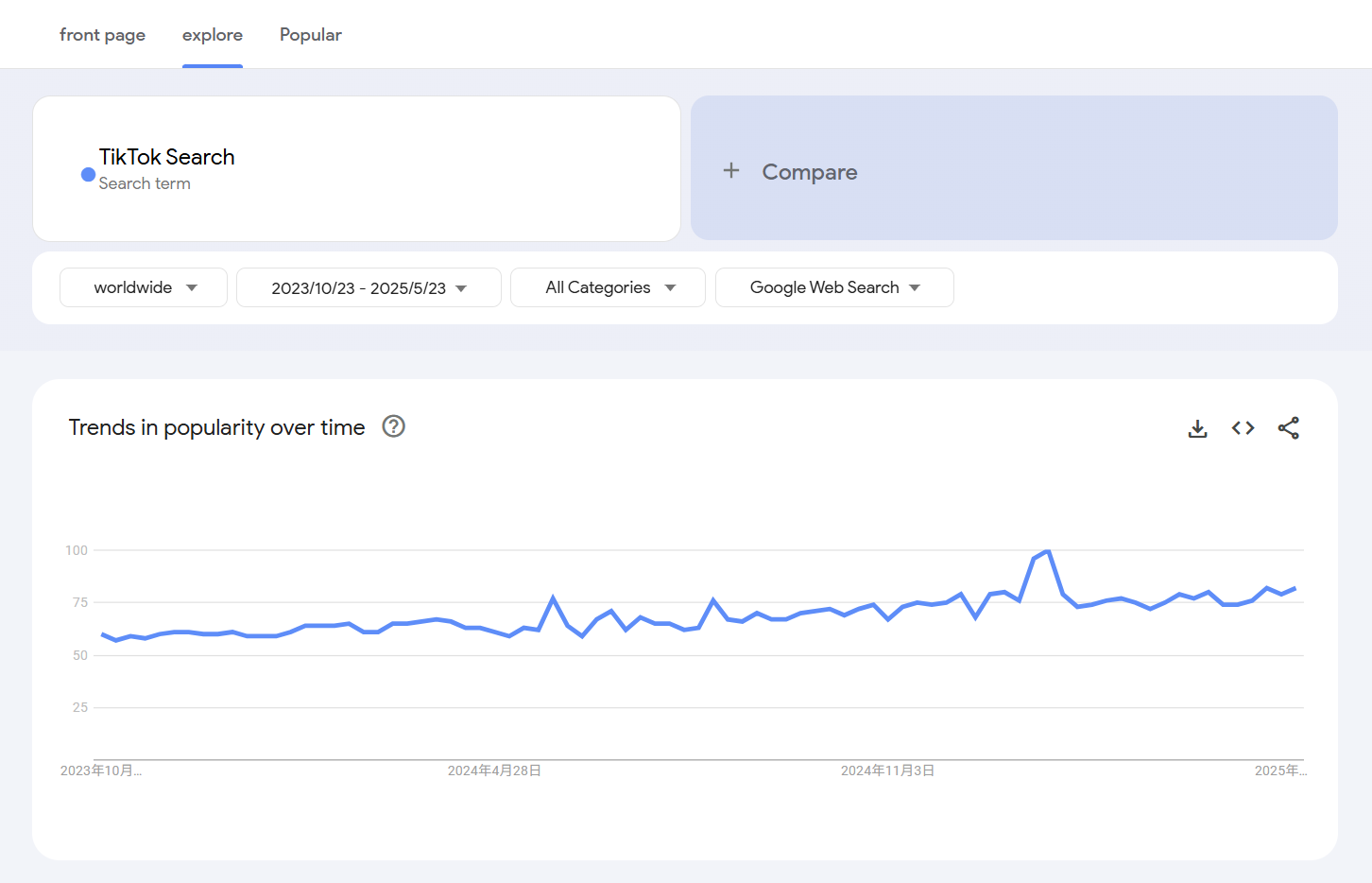Select the explore tab
This screenshot has width=1372, height=883.
point(213,35)
